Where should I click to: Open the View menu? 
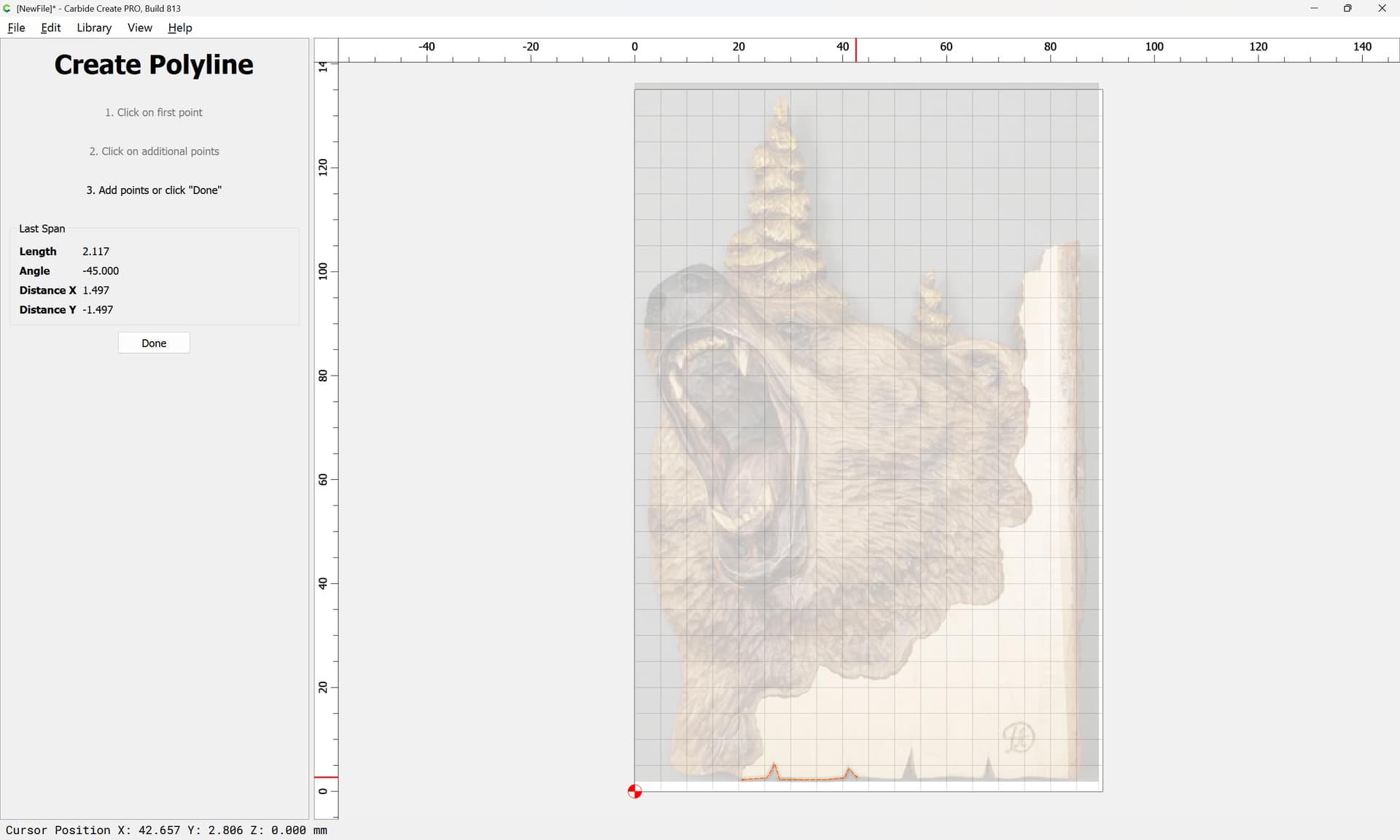point(139,28)
